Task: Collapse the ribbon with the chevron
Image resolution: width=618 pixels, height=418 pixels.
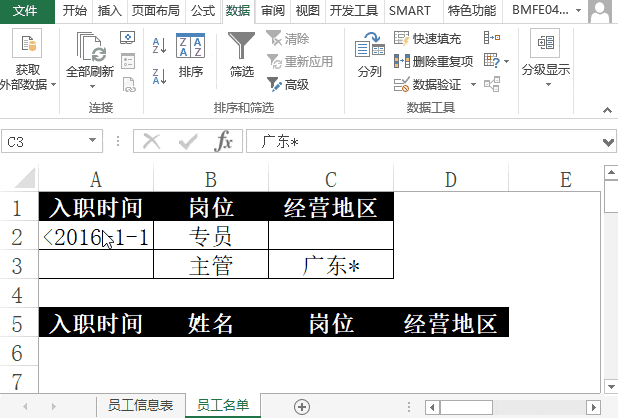Action: (x=607, y=110)
